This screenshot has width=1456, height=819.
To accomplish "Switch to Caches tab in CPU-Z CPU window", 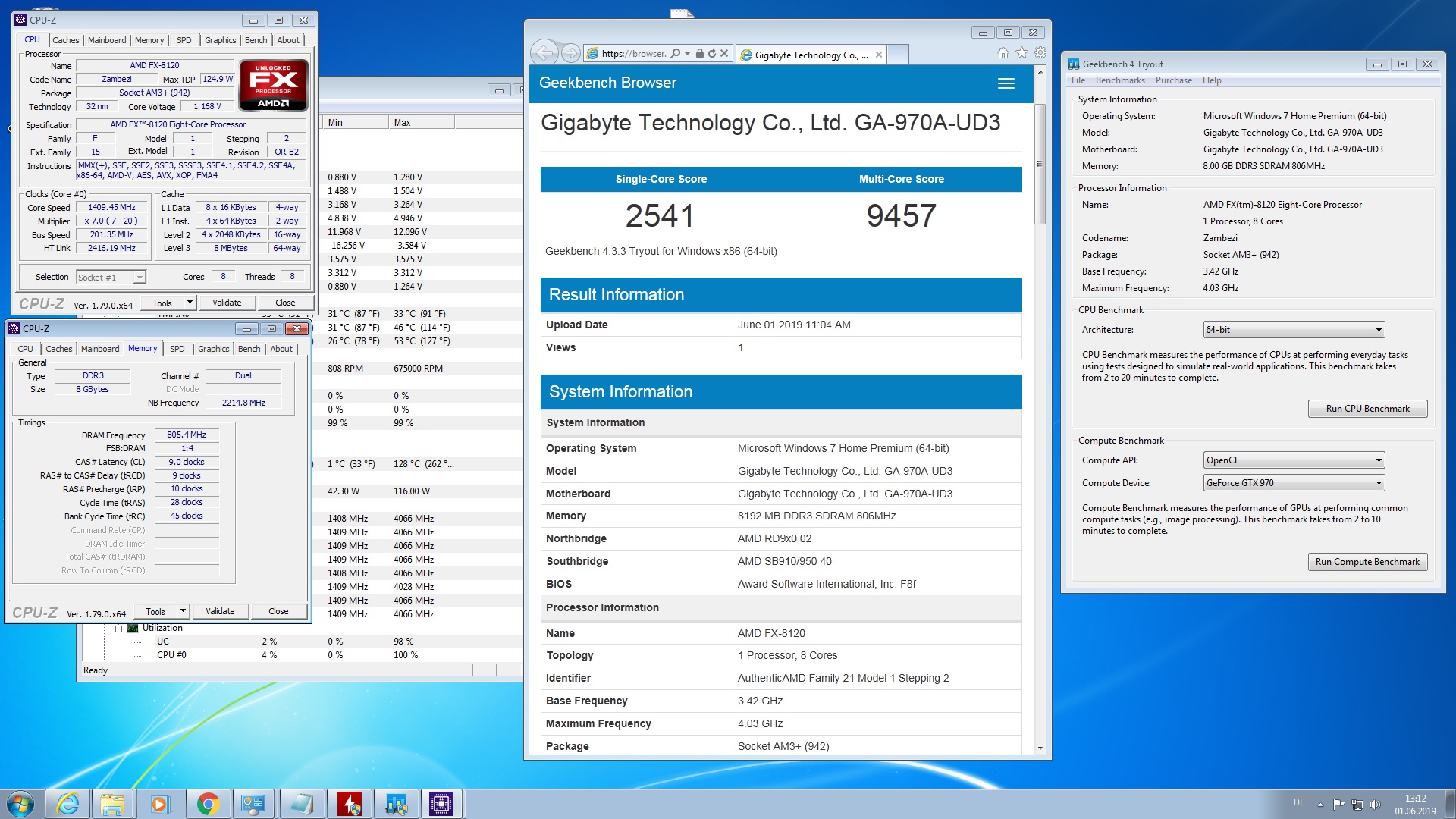I will (x=65, y=40).
